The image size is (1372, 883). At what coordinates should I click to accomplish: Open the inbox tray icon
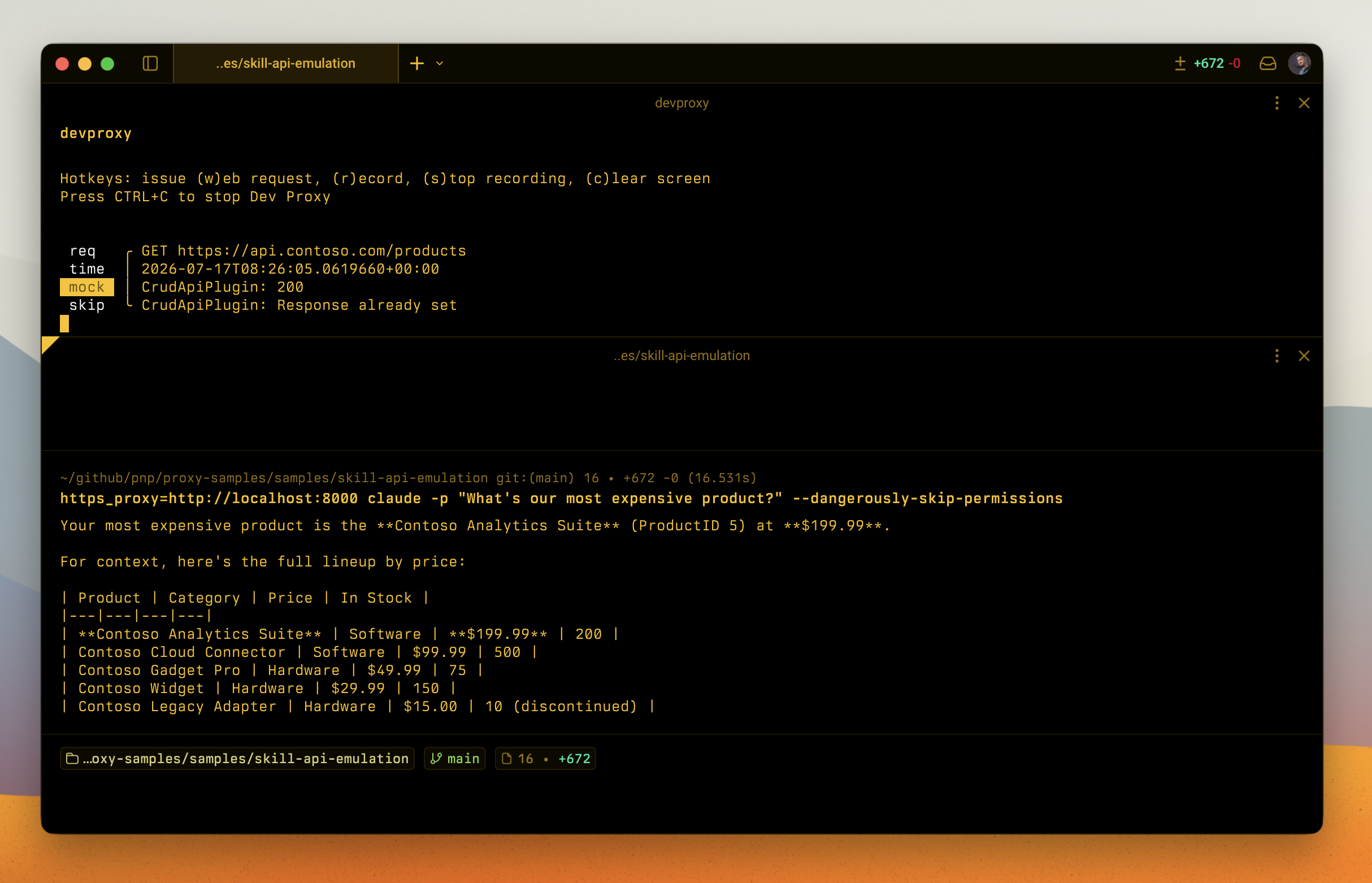[x=1267, y=63]
